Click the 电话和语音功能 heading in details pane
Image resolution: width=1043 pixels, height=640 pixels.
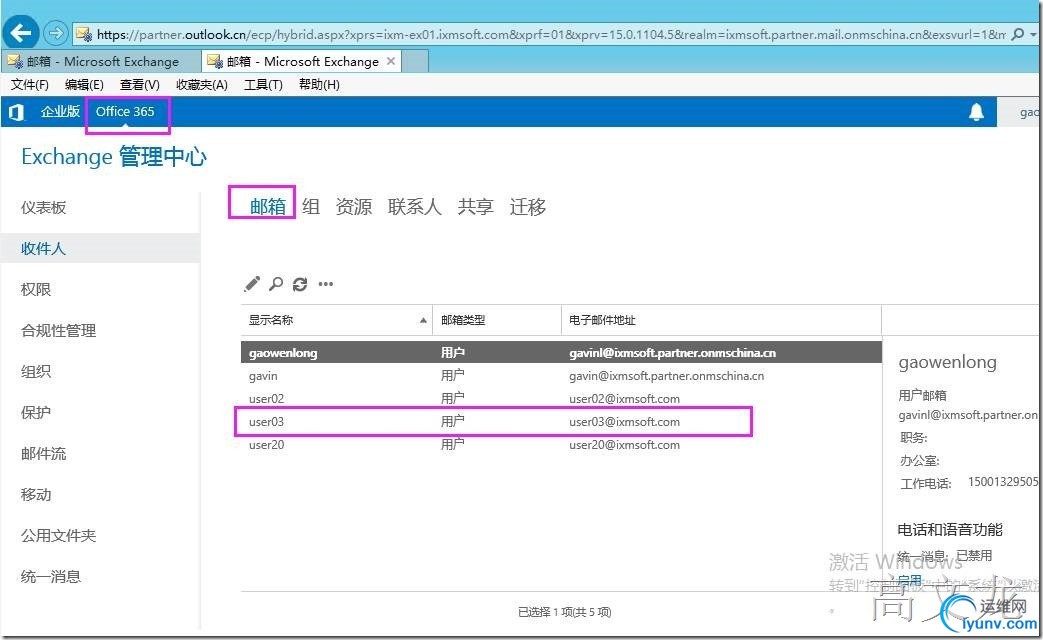(x=950, y=530)
